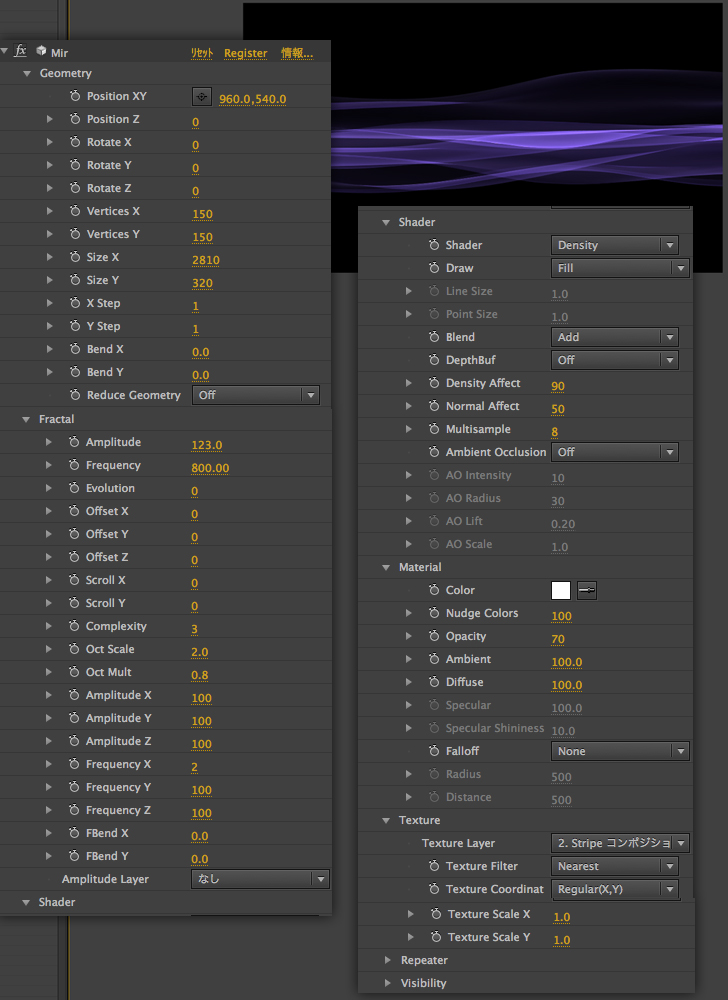The image size is (728, 1000).
Task: Click the Position XY crosshair point picker
Action: tap(202, 97)
